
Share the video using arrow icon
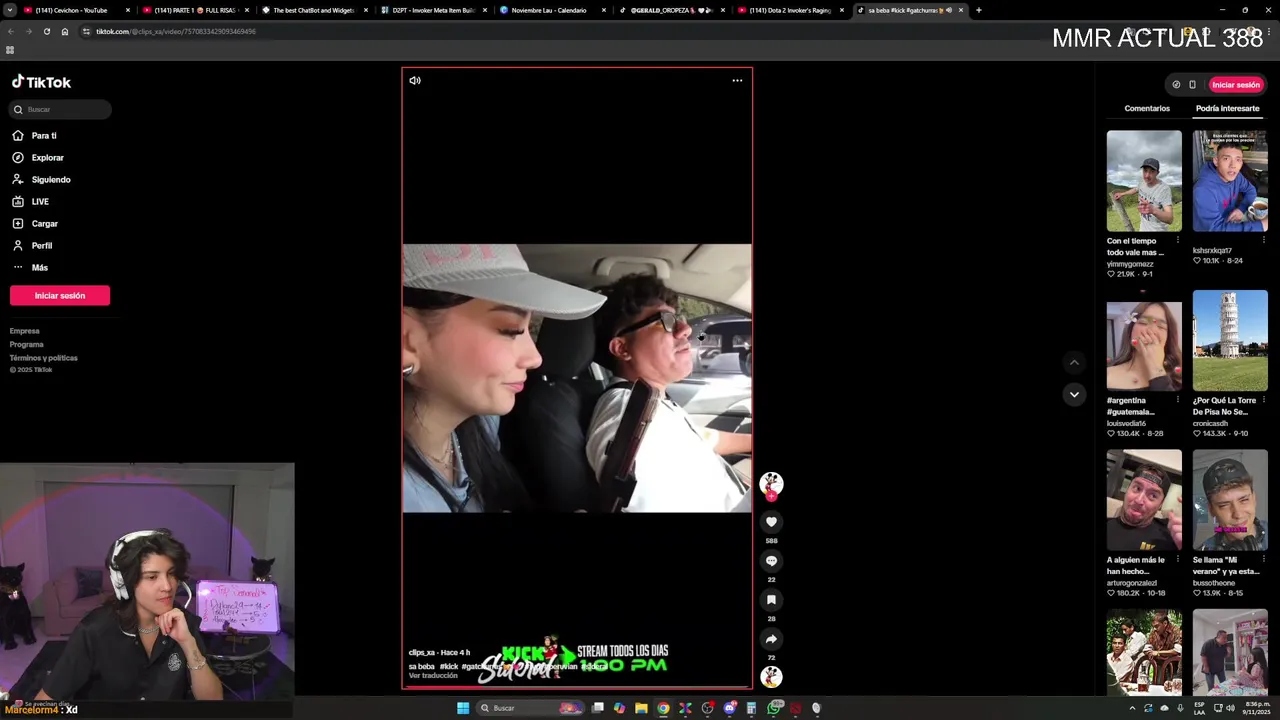click(771, 639)
